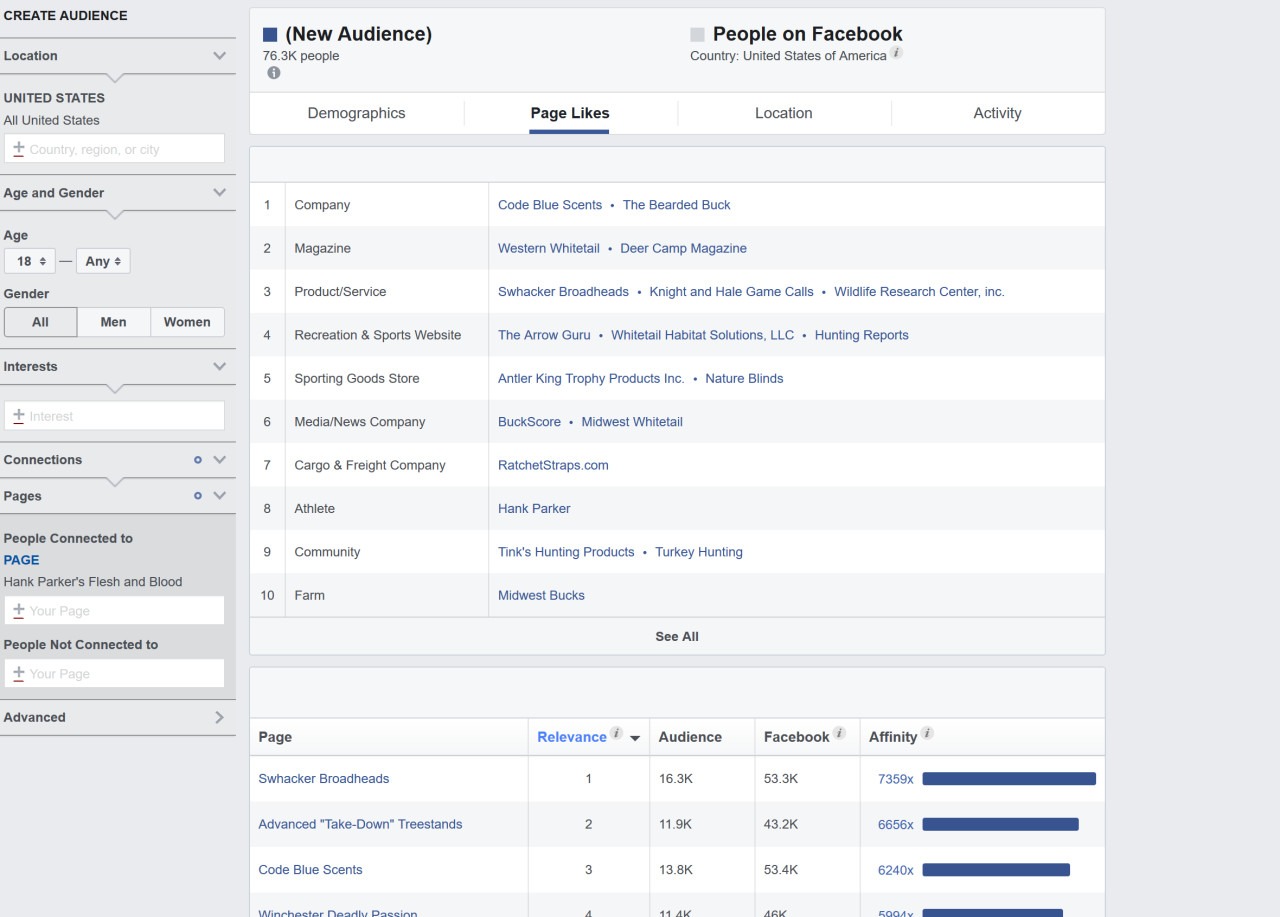The image size is (1280, 917).
Task: Open Whitetail Habitat Solutions, LLC link
Action: coord(702,335)
